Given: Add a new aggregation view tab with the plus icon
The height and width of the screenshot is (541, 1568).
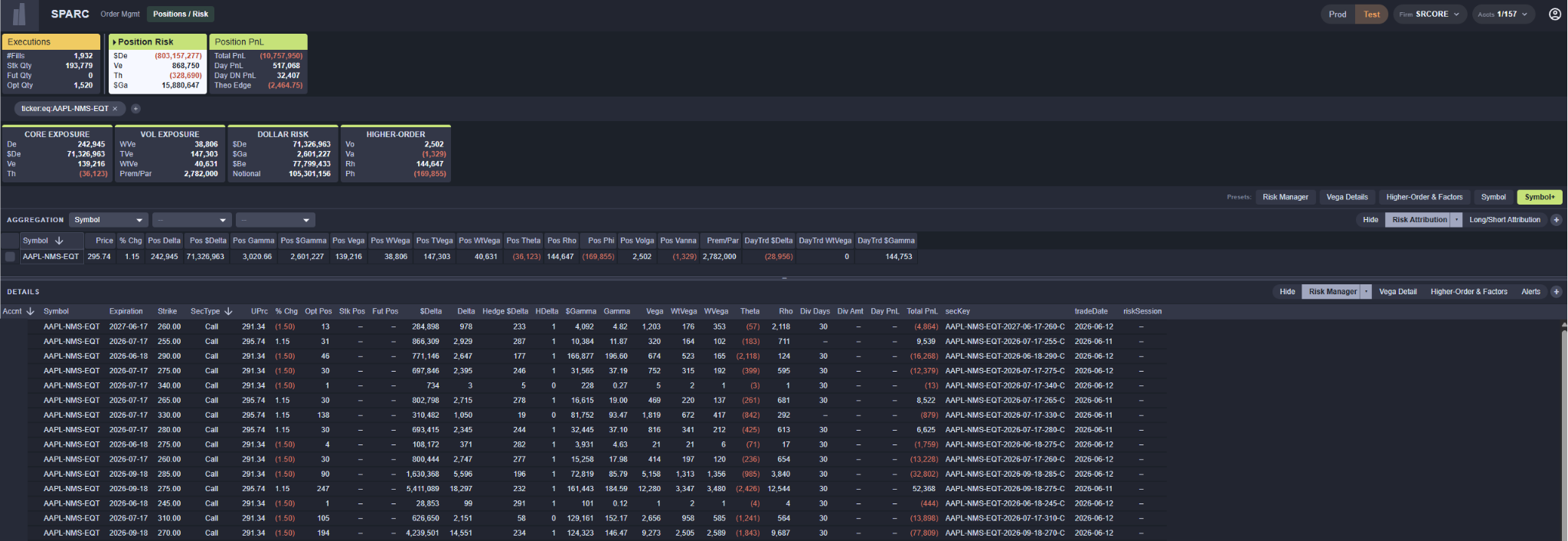Looking at the screenshot, I should coord(1557,220).
